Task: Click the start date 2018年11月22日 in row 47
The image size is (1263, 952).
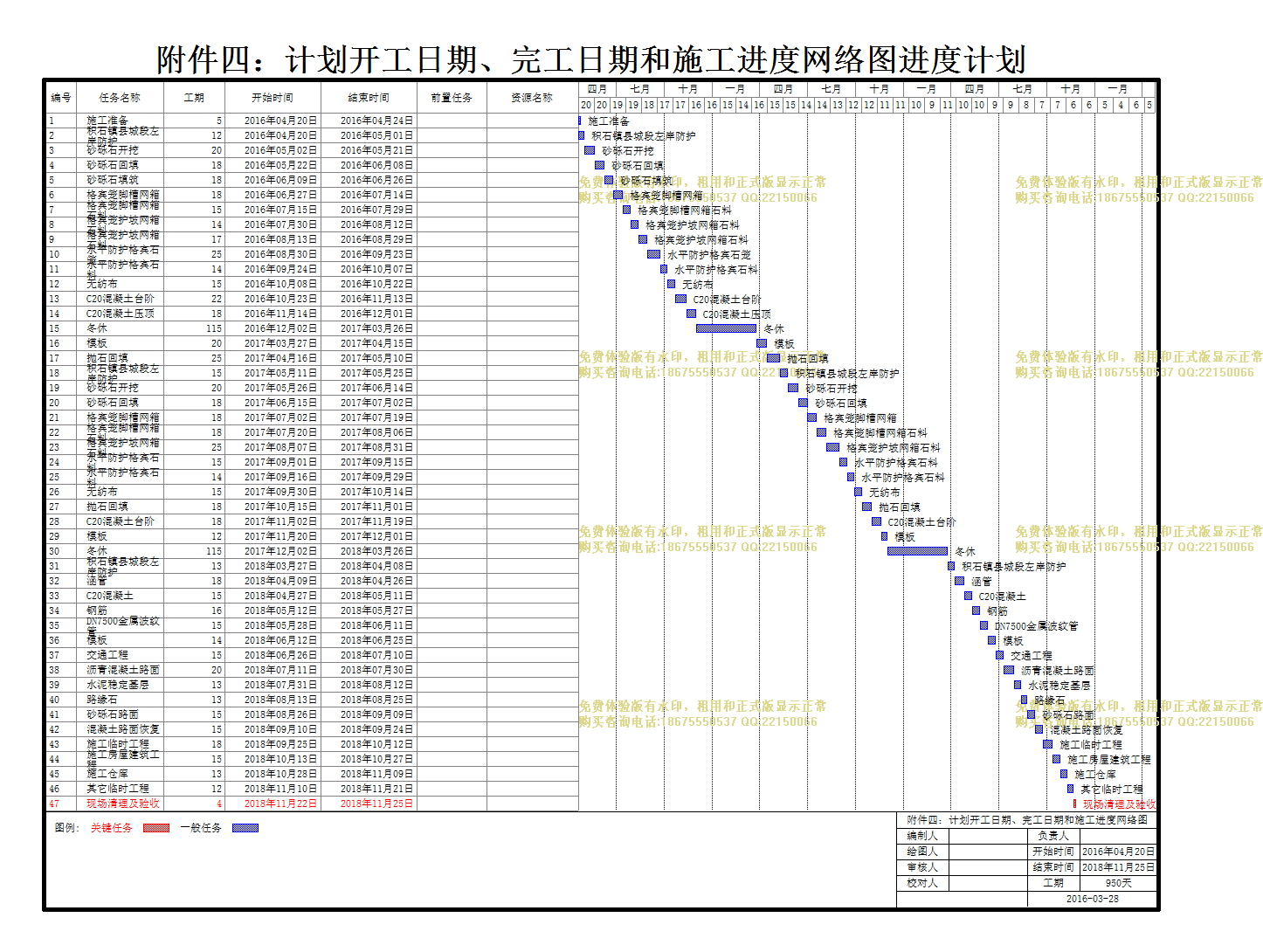Action: [x=281, y=804]
